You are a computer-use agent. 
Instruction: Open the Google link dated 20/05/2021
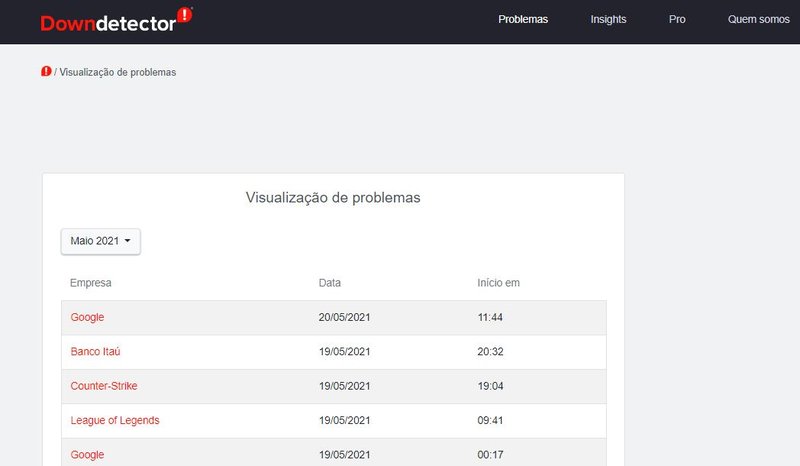[x=87, y=317]
